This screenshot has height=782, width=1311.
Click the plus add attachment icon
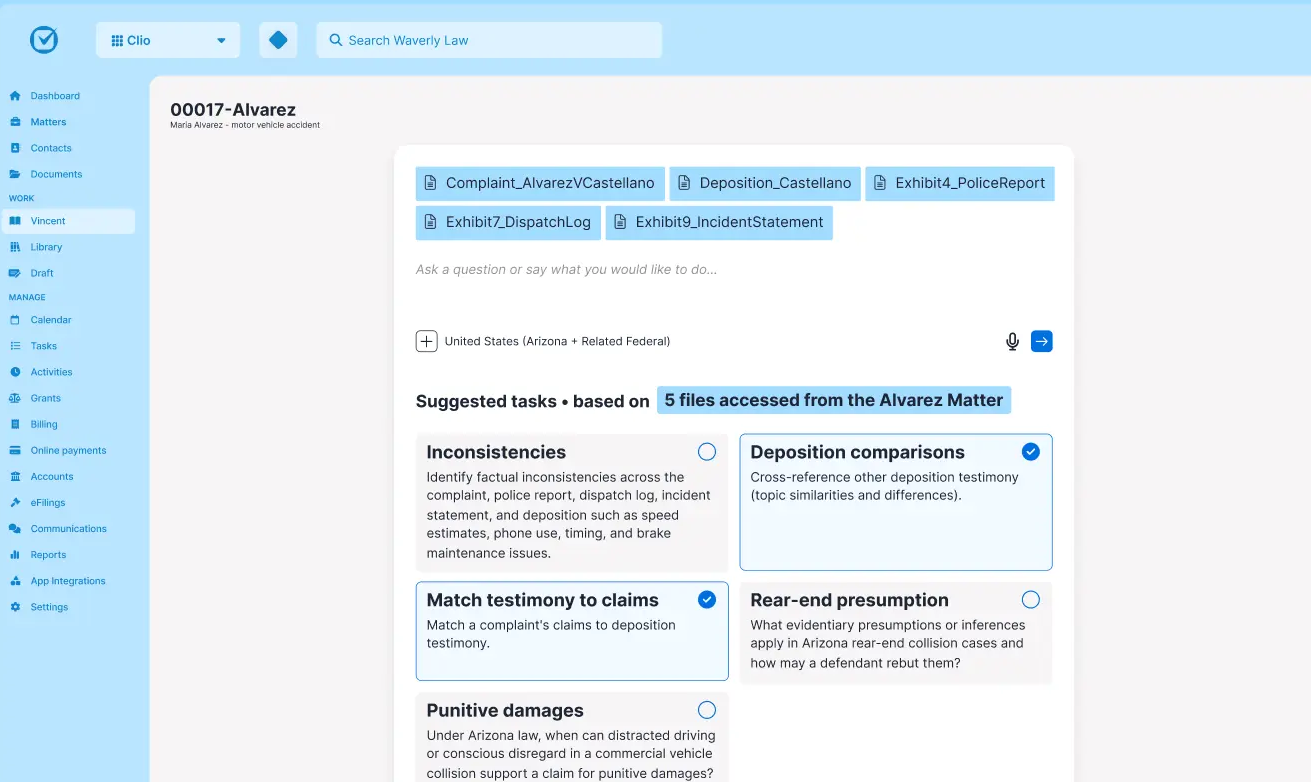427,341
